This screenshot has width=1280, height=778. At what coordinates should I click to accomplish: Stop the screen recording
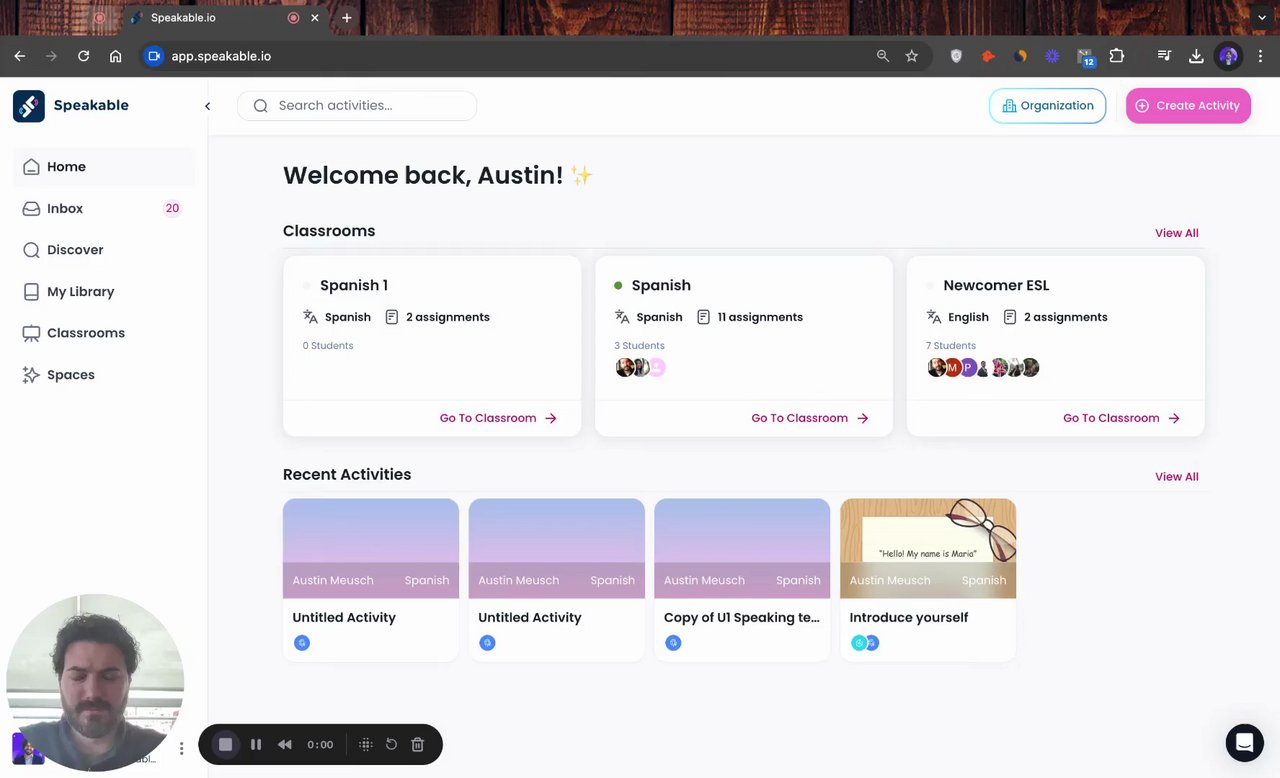point(226,744)
